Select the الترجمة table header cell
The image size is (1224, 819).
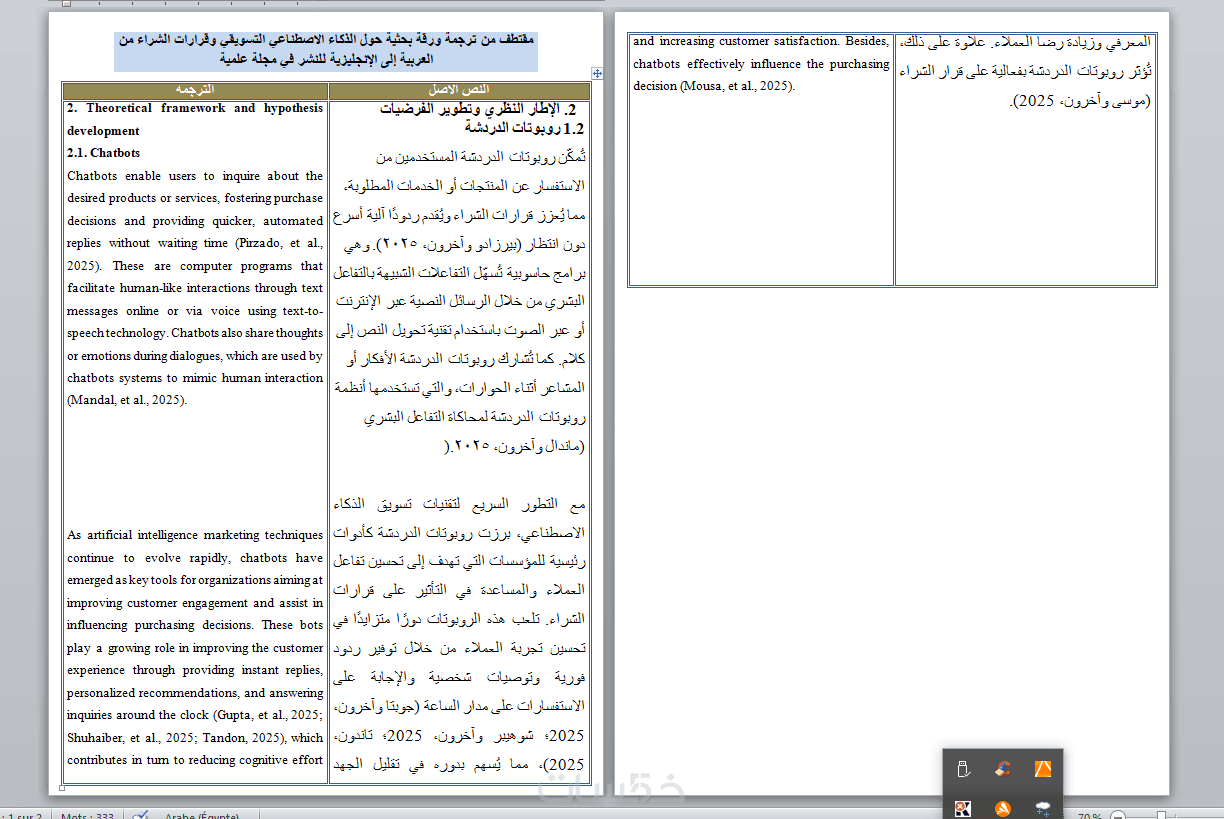195,90
